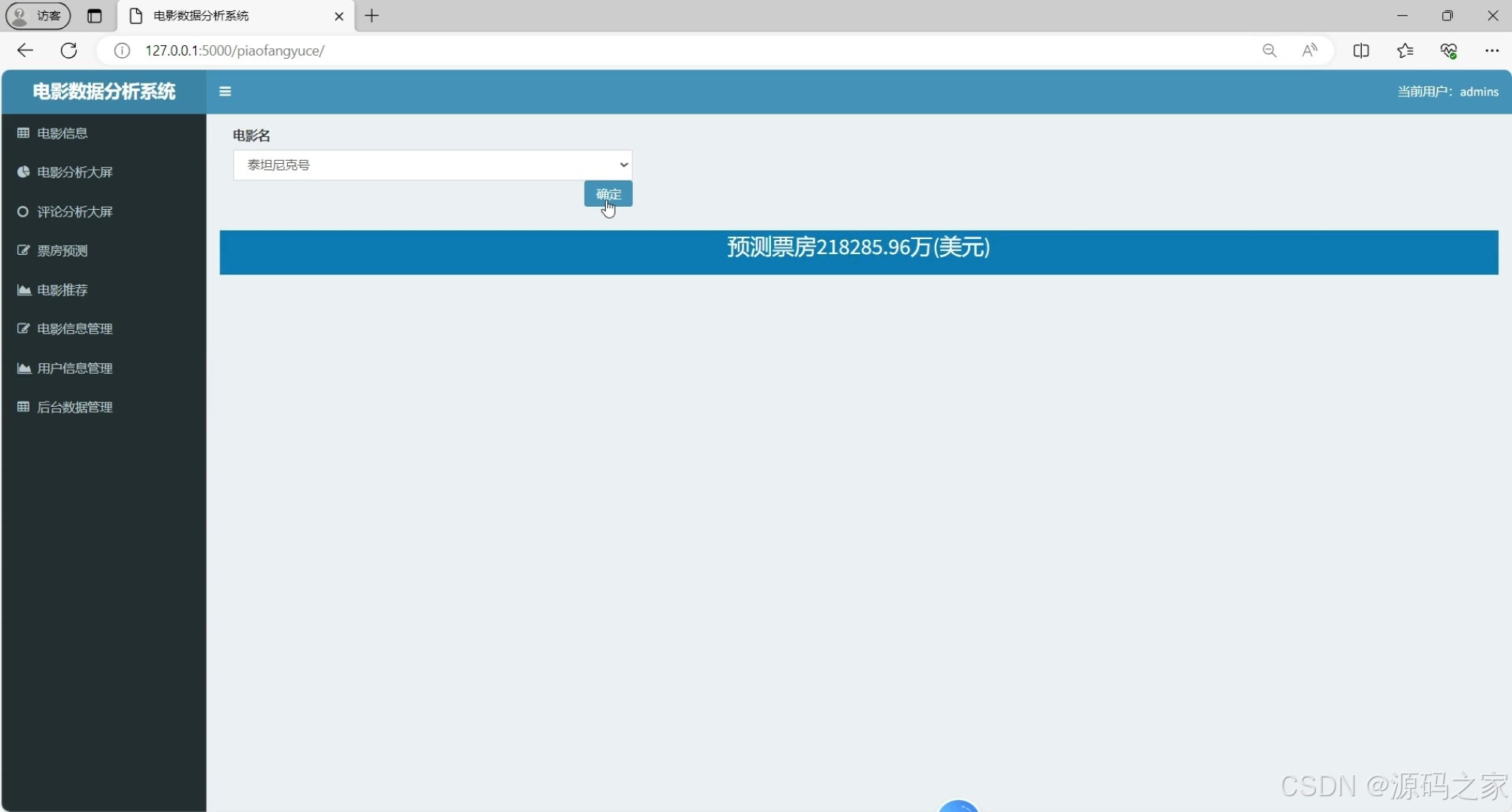
Task: Open the 泰坦尼克号 selection list
Action: pyautogui.click(x=432, y=165)
